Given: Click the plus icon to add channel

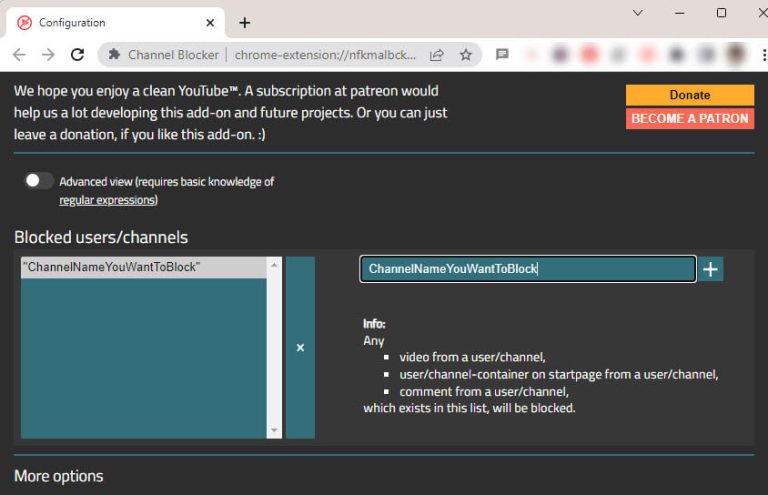Looking at the screenshot, I should (710, 269).
